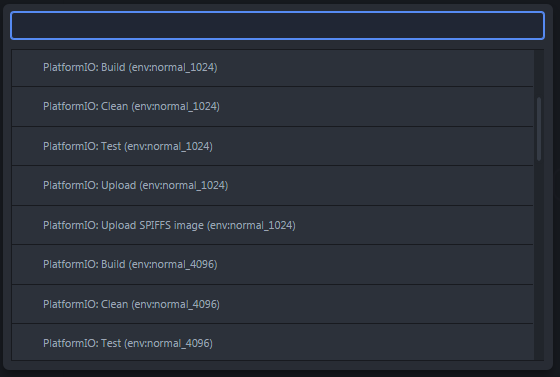Run PlatformIO: Clean (env:normal_1024)
Image resolution: width=560 pixels, height=377 pixels.
(272, 106)
